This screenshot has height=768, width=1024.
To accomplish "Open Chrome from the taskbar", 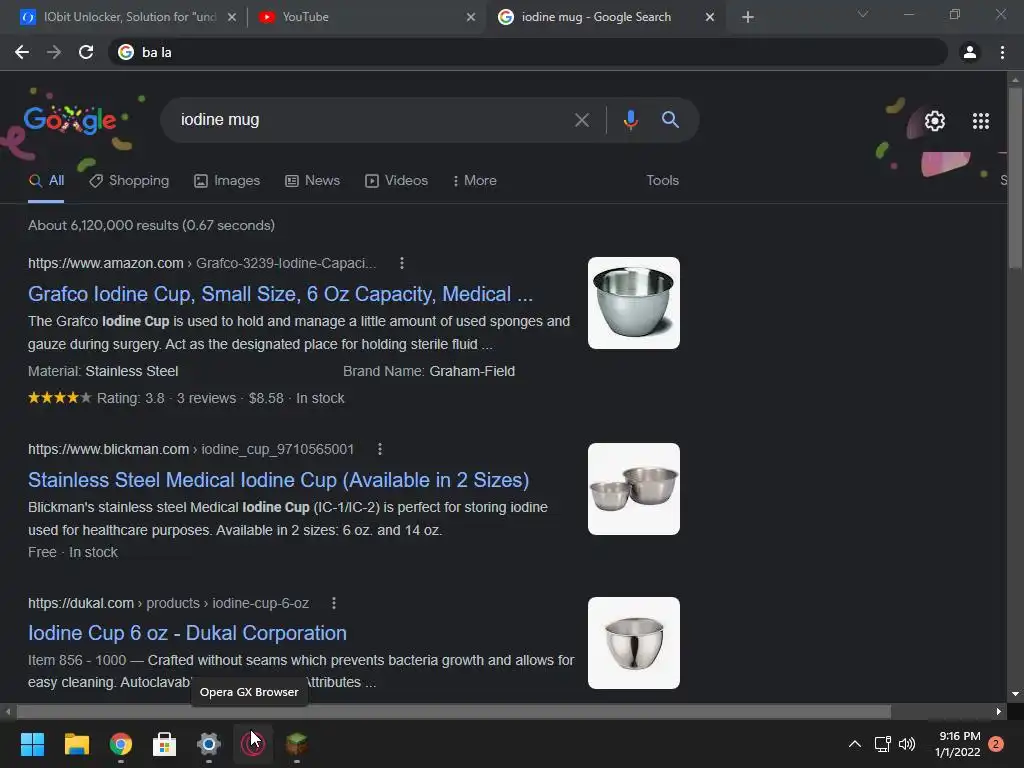I will pyautogui.click(x=121, y=744).
